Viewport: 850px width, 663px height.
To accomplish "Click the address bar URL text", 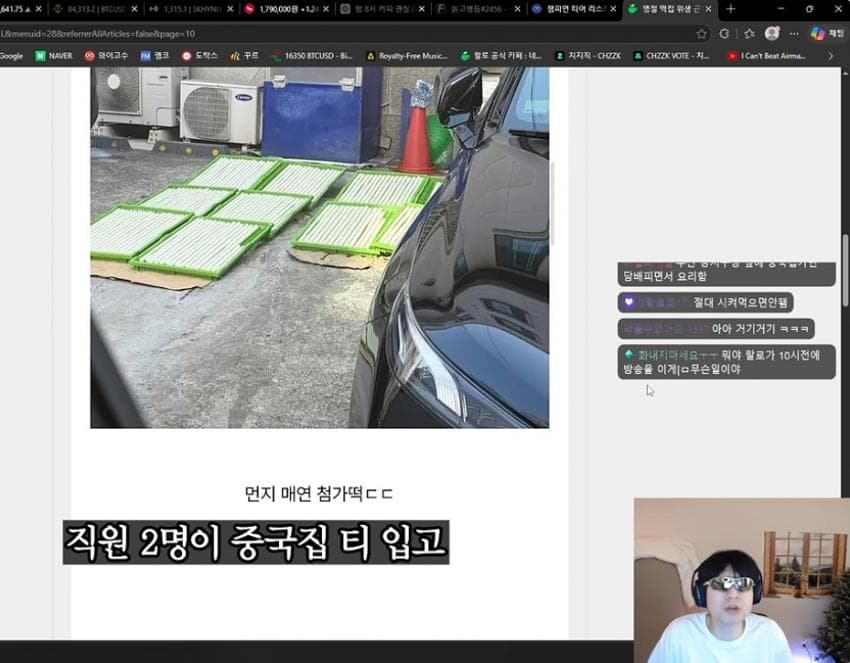I will click(x=98, y=34).
